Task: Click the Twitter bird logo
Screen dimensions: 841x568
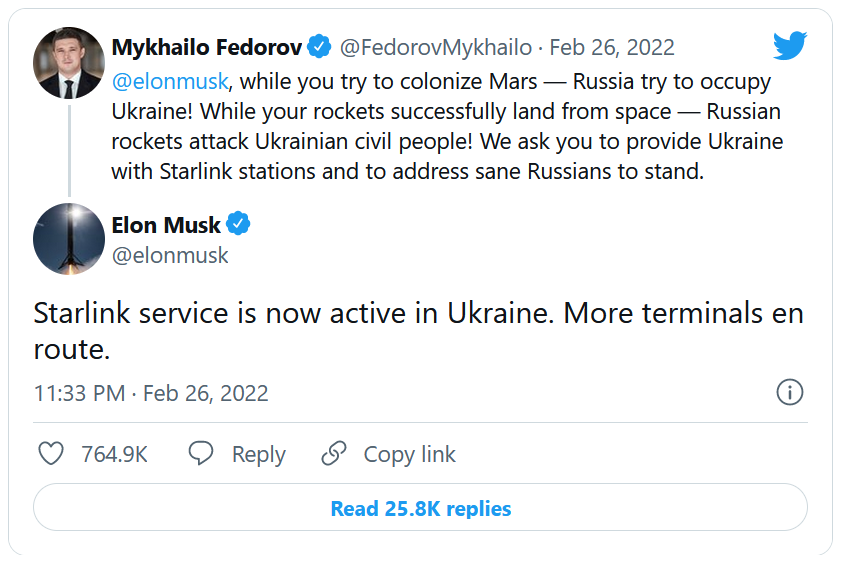Action: pyautogui.click(x=789, y=45)
